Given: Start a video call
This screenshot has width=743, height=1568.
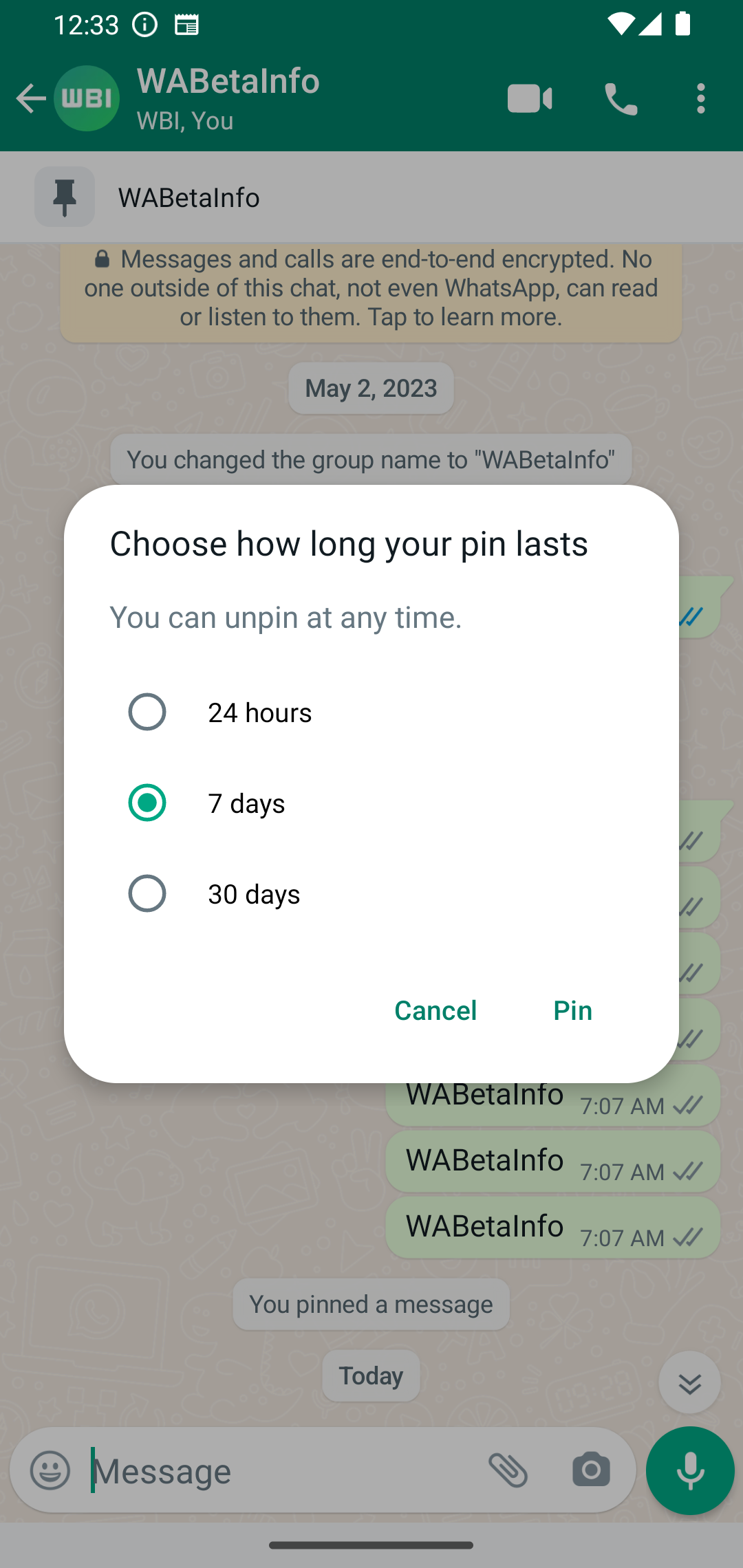Looking at the screenshot, I should (530, 98).
